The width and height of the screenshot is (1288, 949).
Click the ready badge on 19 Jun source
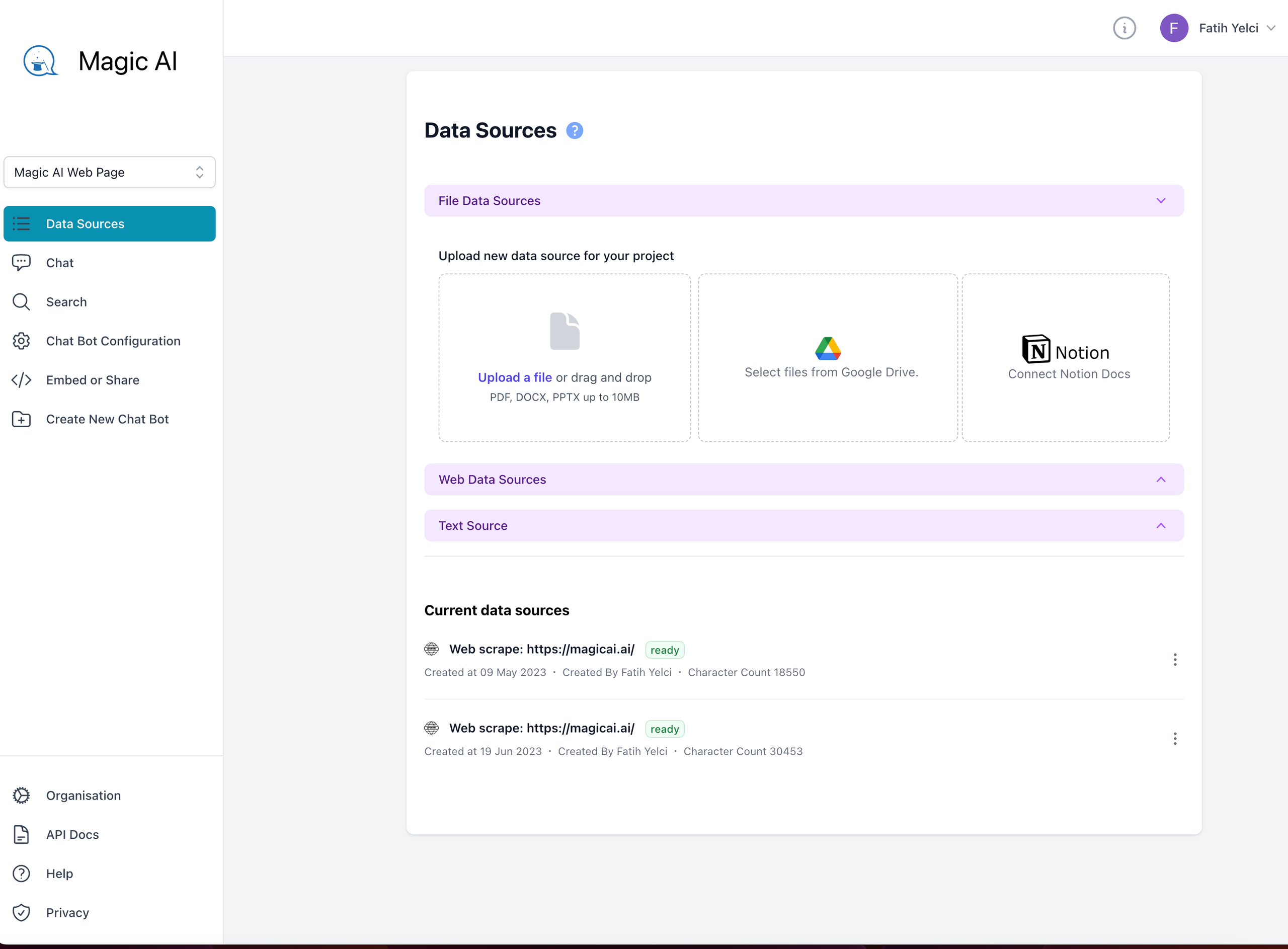coord(665,729)
